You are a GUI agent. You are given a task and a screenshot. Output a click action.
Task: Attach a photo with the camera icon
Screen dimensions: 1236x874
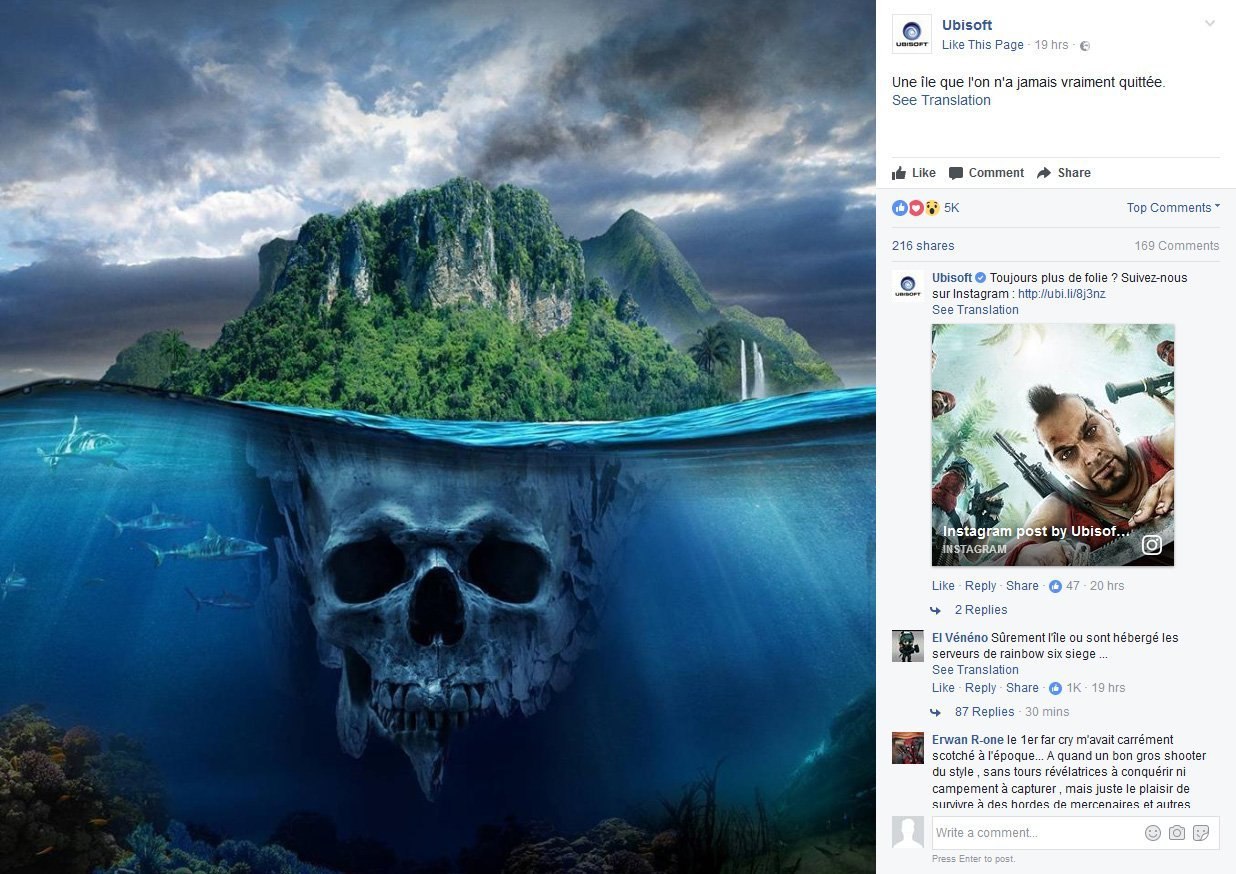point(1177,833)
